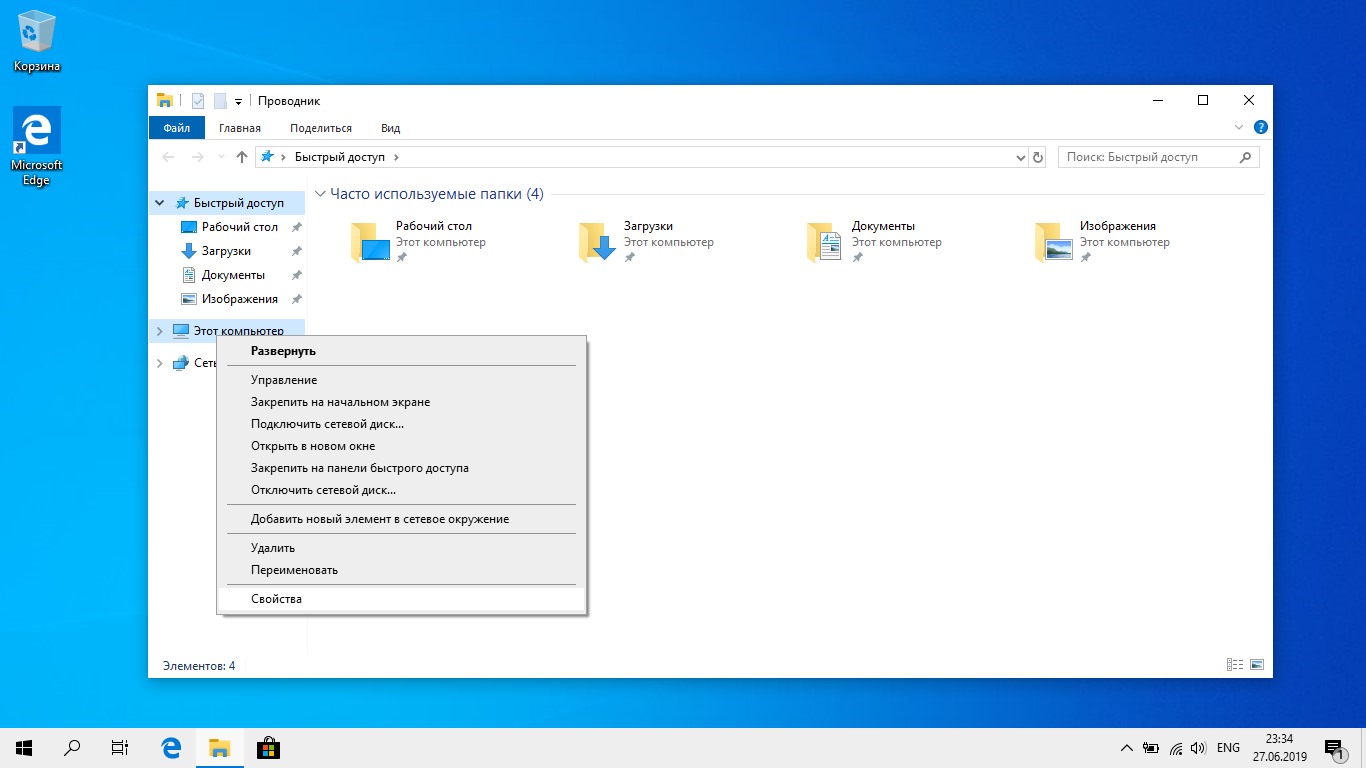Select Быстрый доступ in navigation pane
The width and height of the screenshot is (1366, 768).
point(238,203)
